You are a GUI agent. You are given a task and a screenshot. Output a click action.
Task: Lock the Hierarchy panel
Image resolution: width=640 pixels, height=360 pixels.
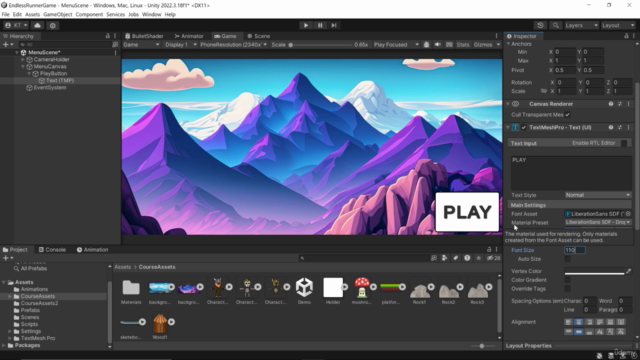108,36
